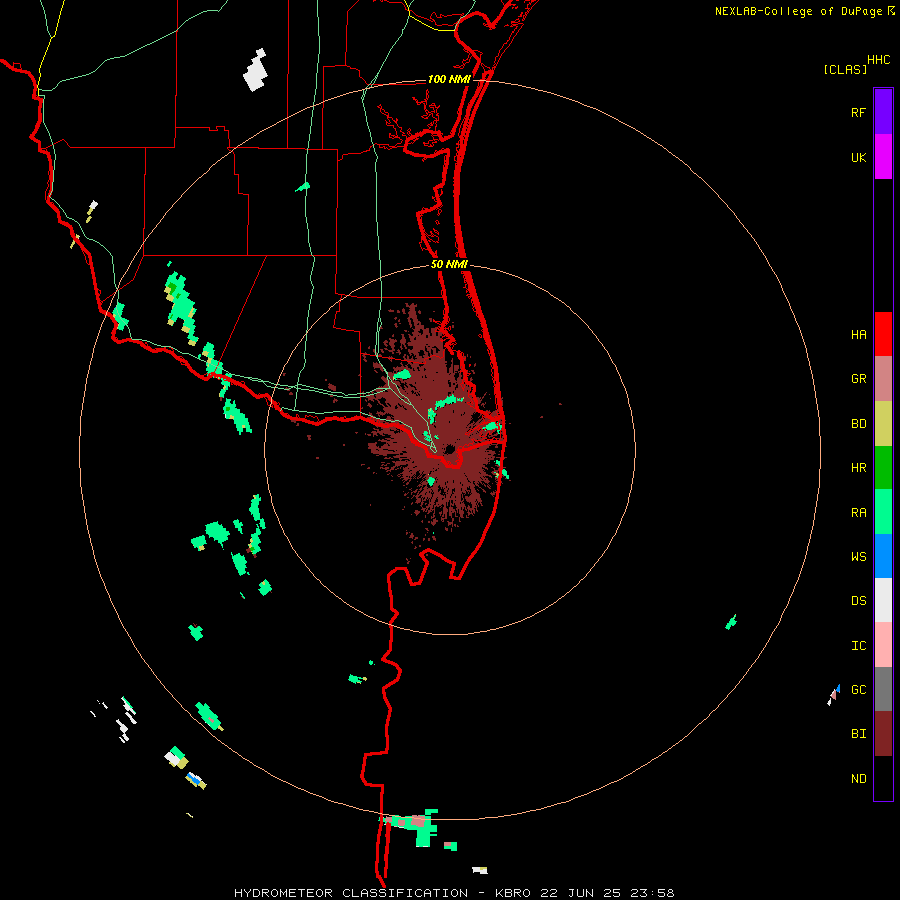The height and width of the screenshot is (900, 900).
Task: Click the RF legend label
Action: [x=858, y=113]
